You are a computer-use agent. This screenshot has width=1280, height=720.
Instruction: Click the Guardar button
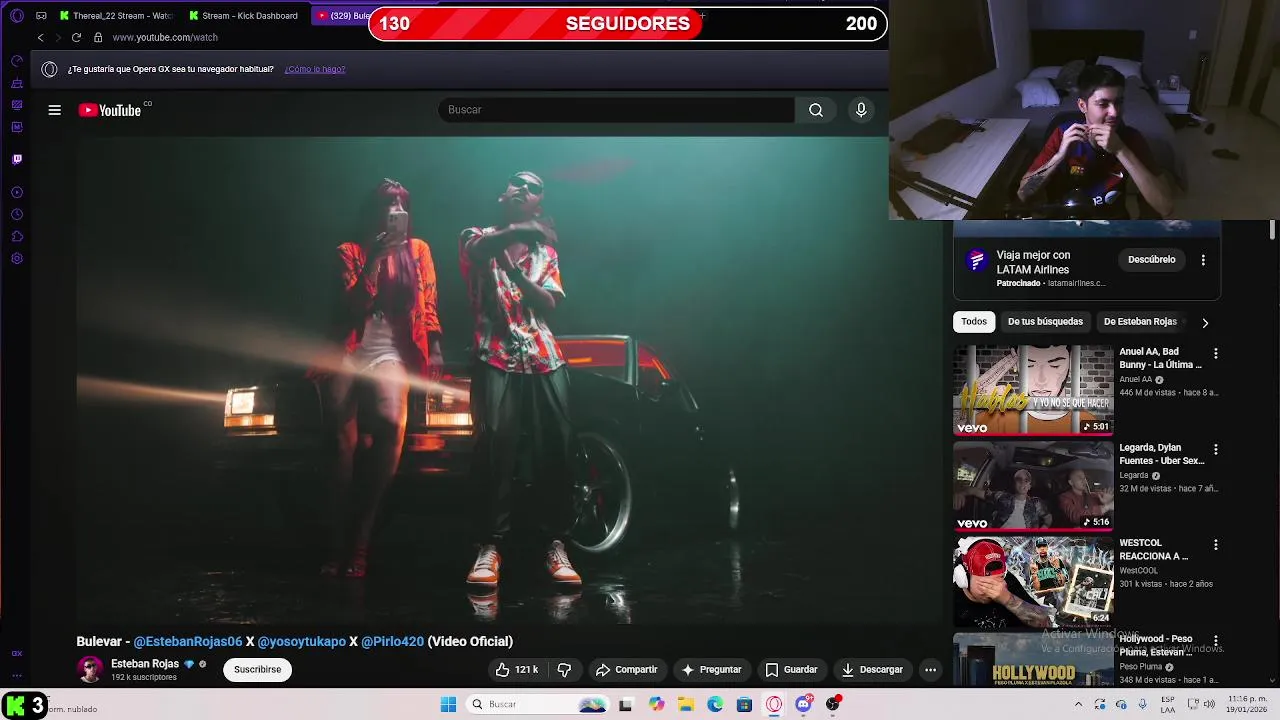point(791,670)
